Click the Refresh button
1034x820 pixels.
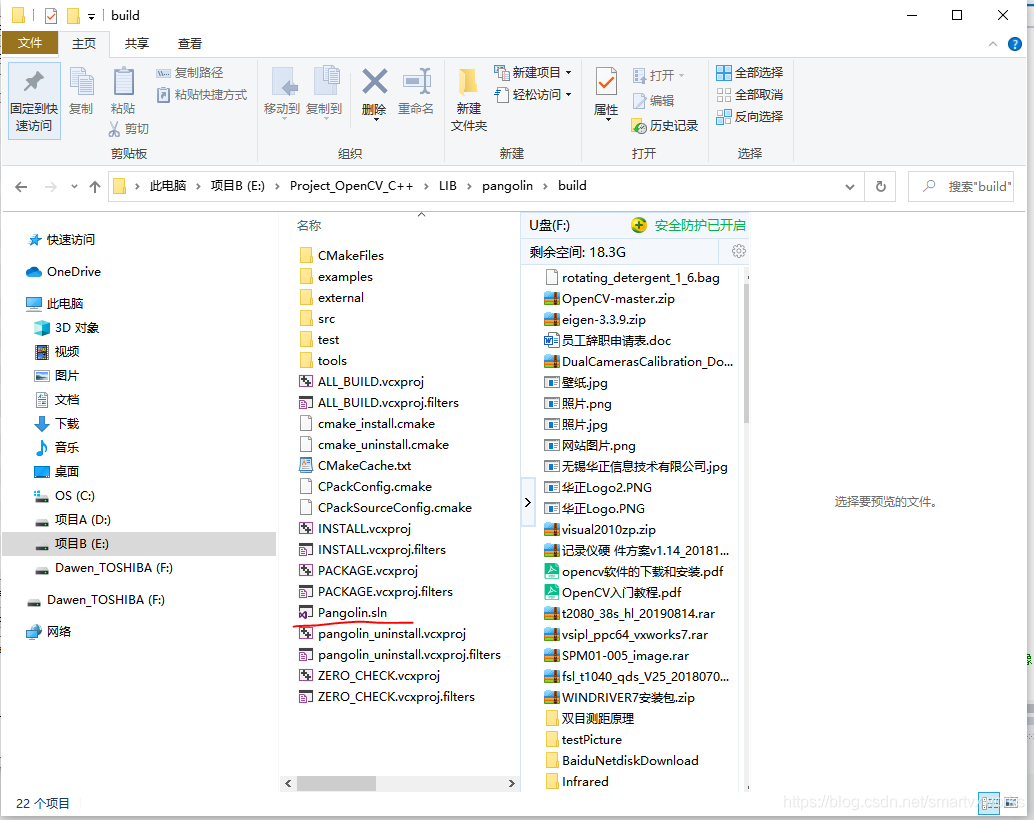pyautogui.click(x=880, y=187)
